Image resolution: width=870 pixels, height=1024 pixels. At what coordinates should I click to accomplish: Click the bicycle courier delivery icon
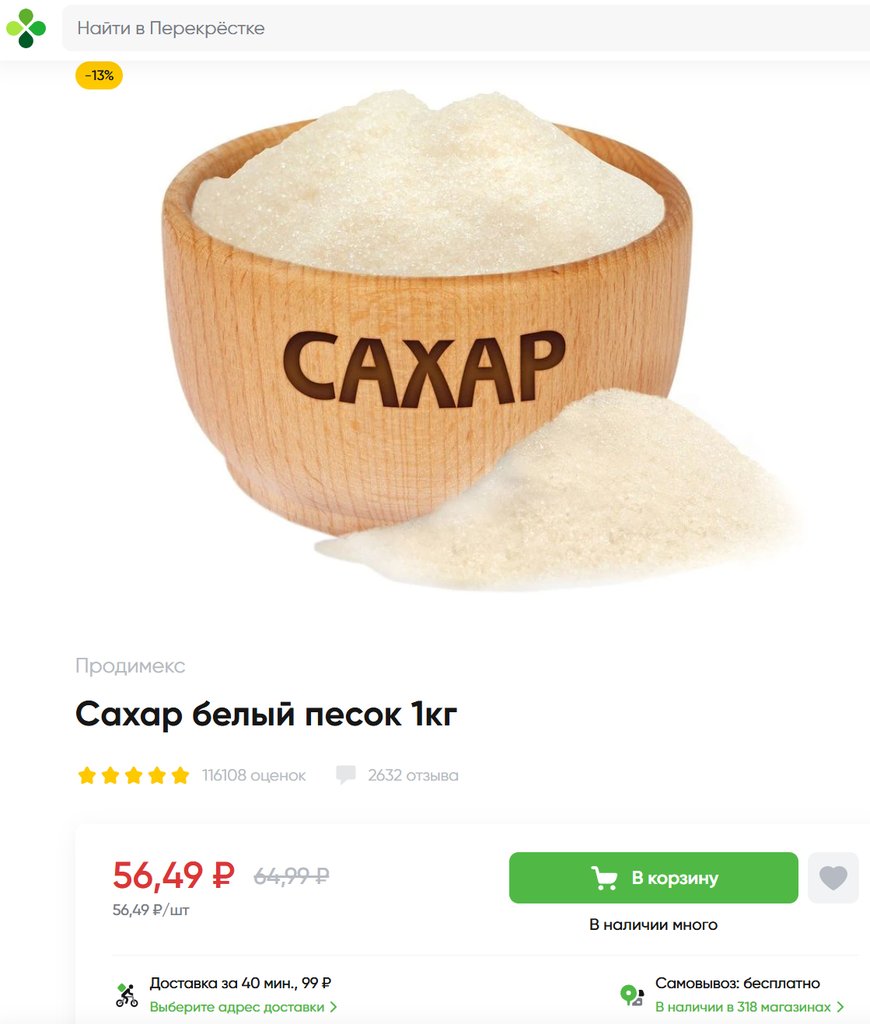[127, 995]
